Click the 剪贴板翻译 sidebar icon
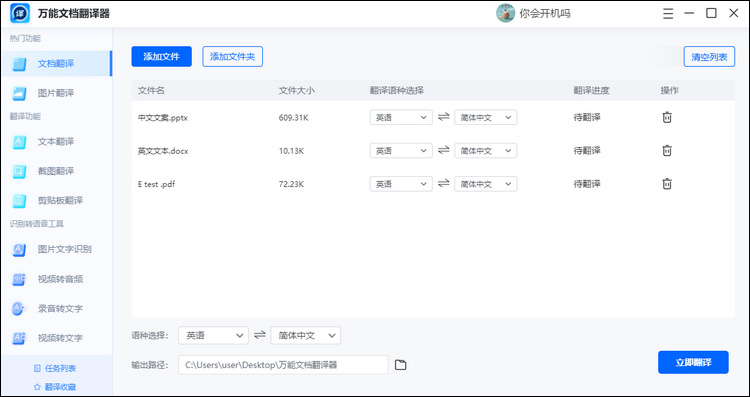The image size is (750, 397). point(20,200)
